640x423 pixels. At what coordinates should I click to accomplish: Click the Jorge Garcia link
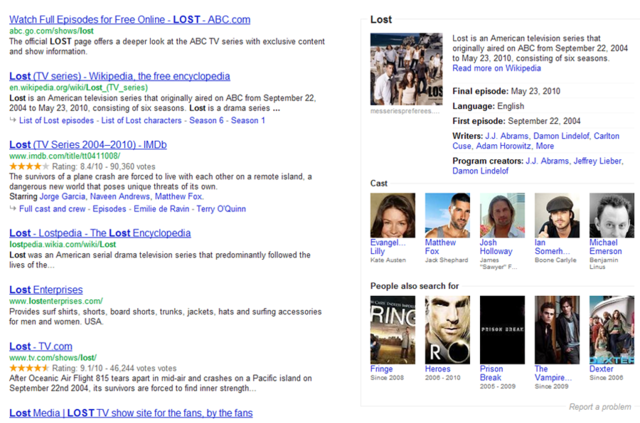pos(62,197)
